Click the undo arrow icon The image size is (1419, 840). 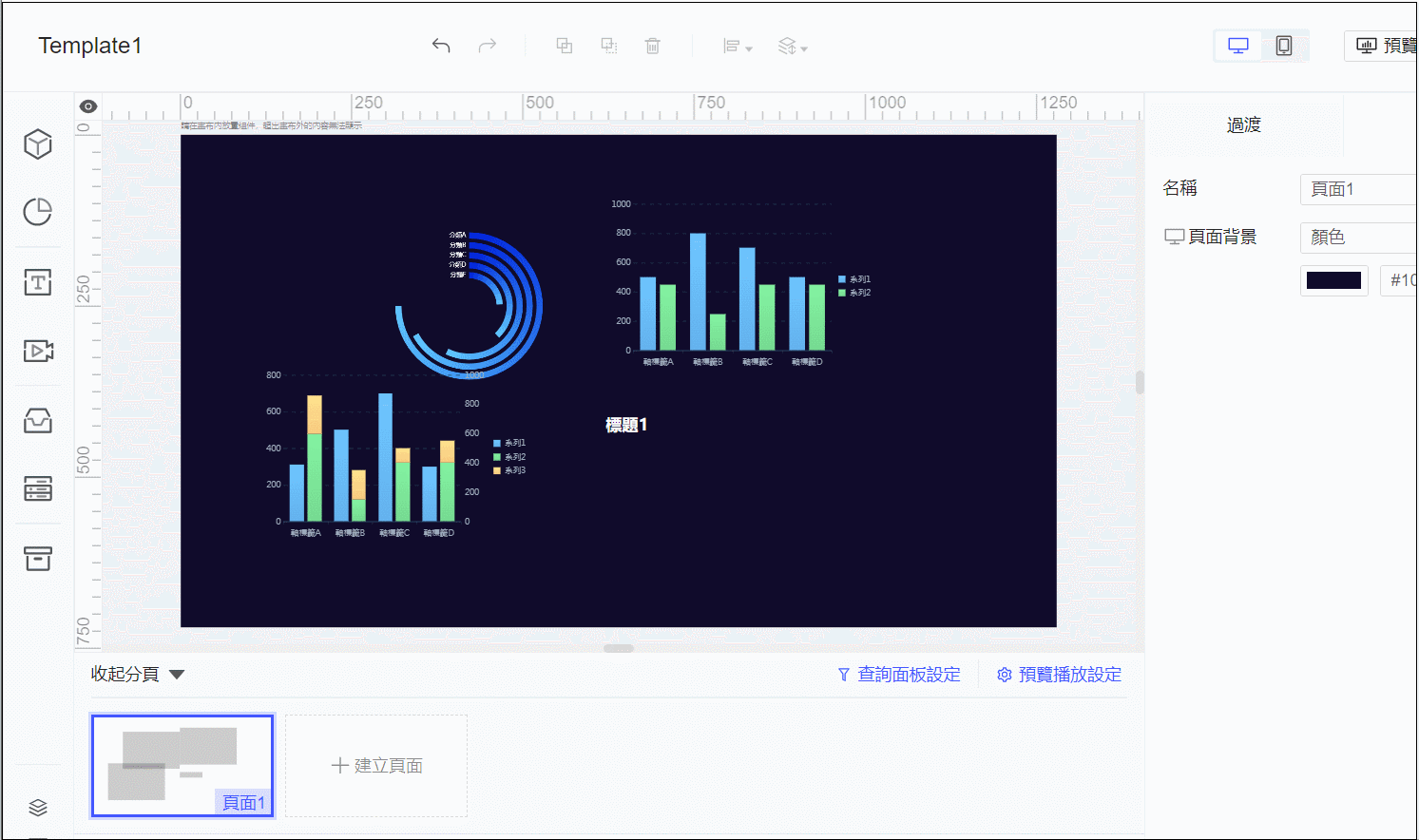coord(441,46)
